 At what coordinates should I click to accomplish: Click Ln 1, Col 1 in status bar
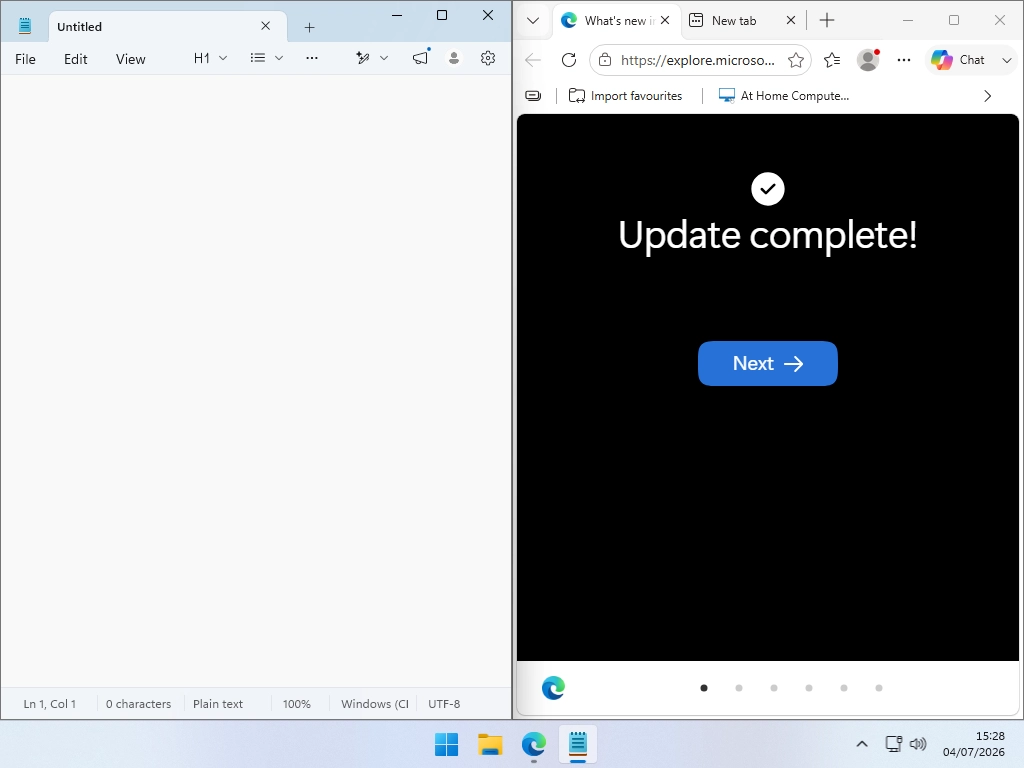coord(50,704)
